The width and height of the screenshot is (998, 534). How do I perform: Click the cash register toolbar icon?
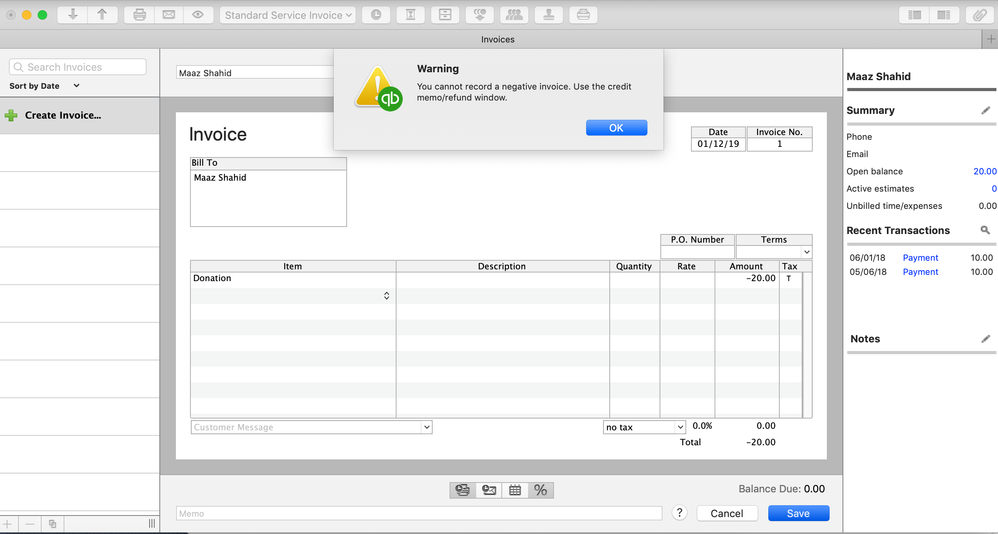[x=583, y=15]
